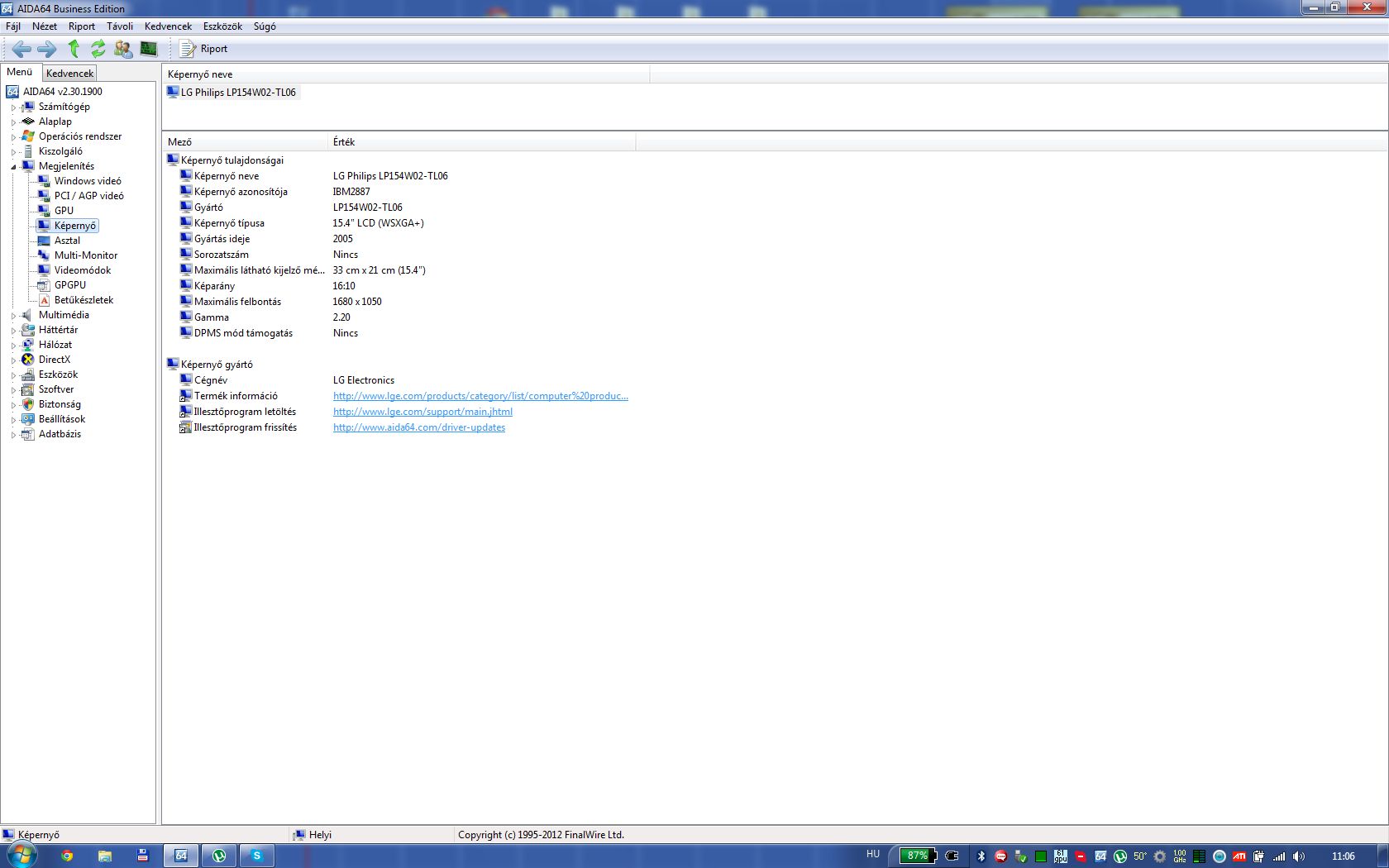Open the floppy disk app in taskbar
The image size is (1389, 868).
[x=142, y=856]
